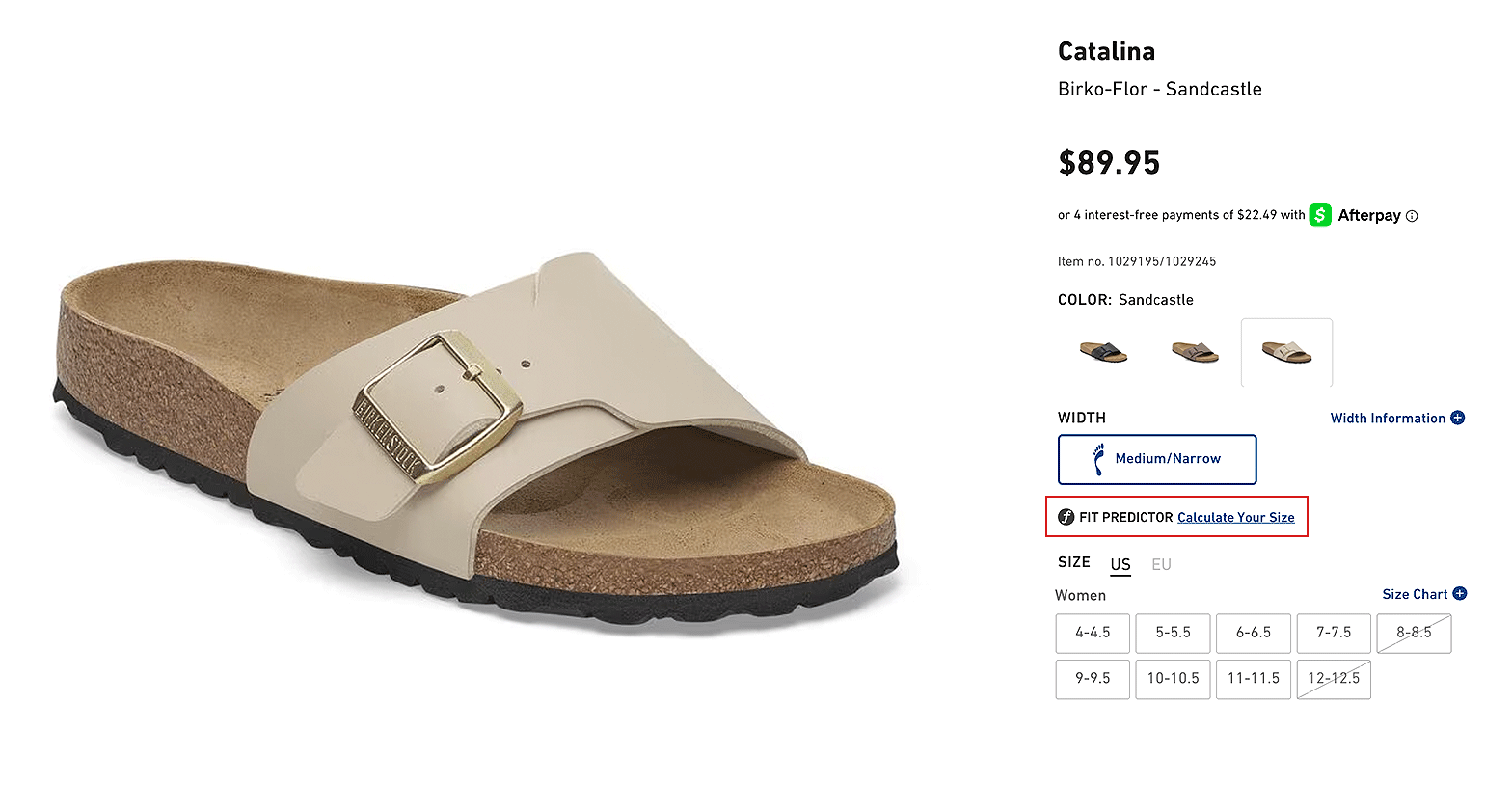Viewport: 1512px width, 812px height.
Task: Click the foot icon in the Medium/Narrow button
Action: [x=1098, y=459]
